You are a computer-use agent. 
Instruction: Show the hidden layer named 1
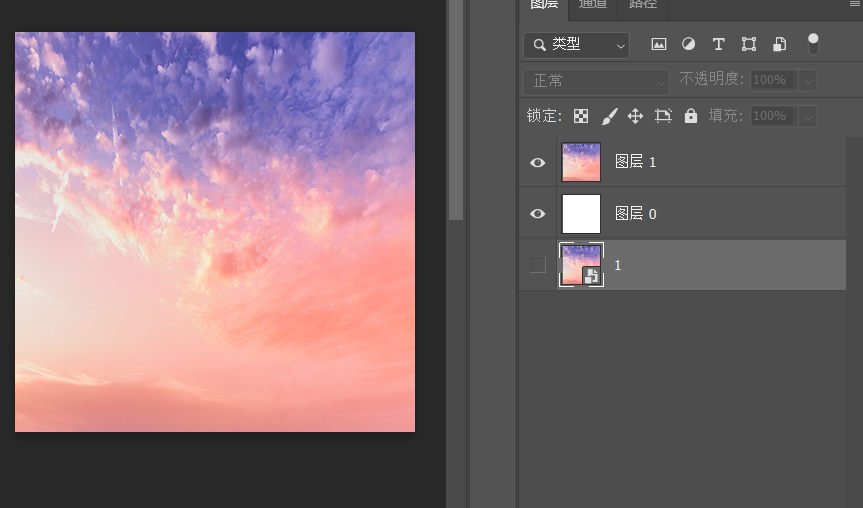pos(538,265)
